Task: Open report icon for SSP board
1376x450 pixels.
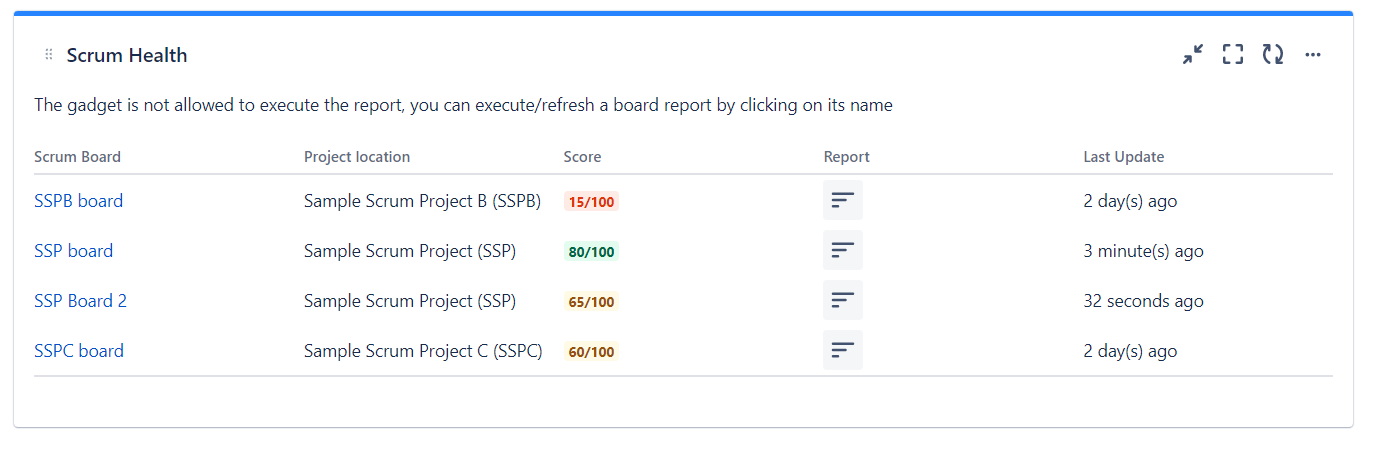Action: pyautogui.click(x=843, y=250)
